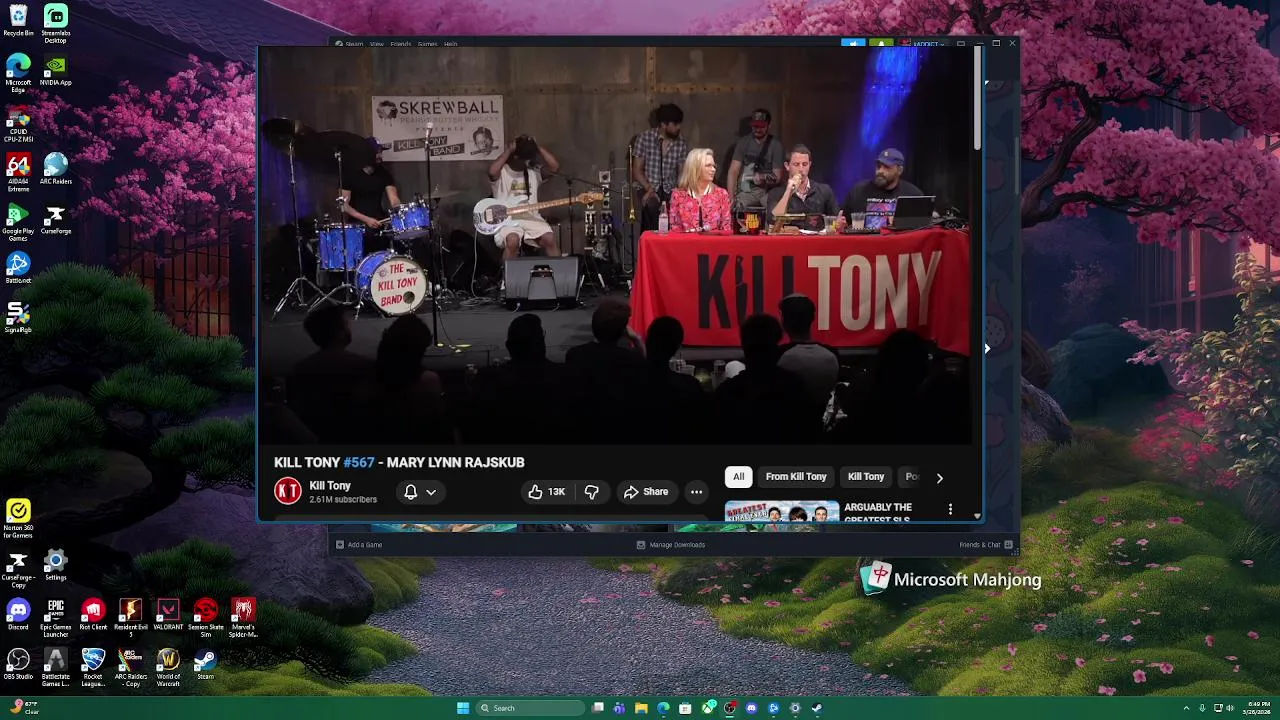Open the taskbar clock and date
1280x720 pixels.
pyautogui.click(x=1257, y=708)
